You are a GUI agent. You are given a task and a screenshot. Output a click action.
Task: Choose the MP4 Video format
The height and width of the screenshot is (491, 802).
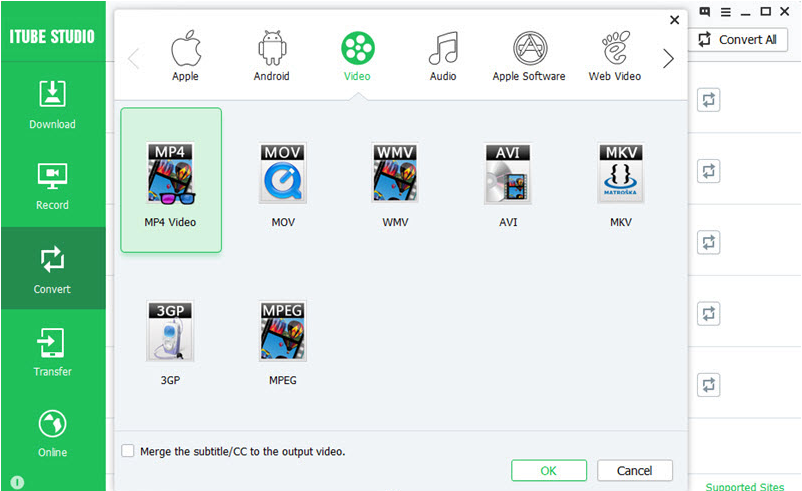171,180
